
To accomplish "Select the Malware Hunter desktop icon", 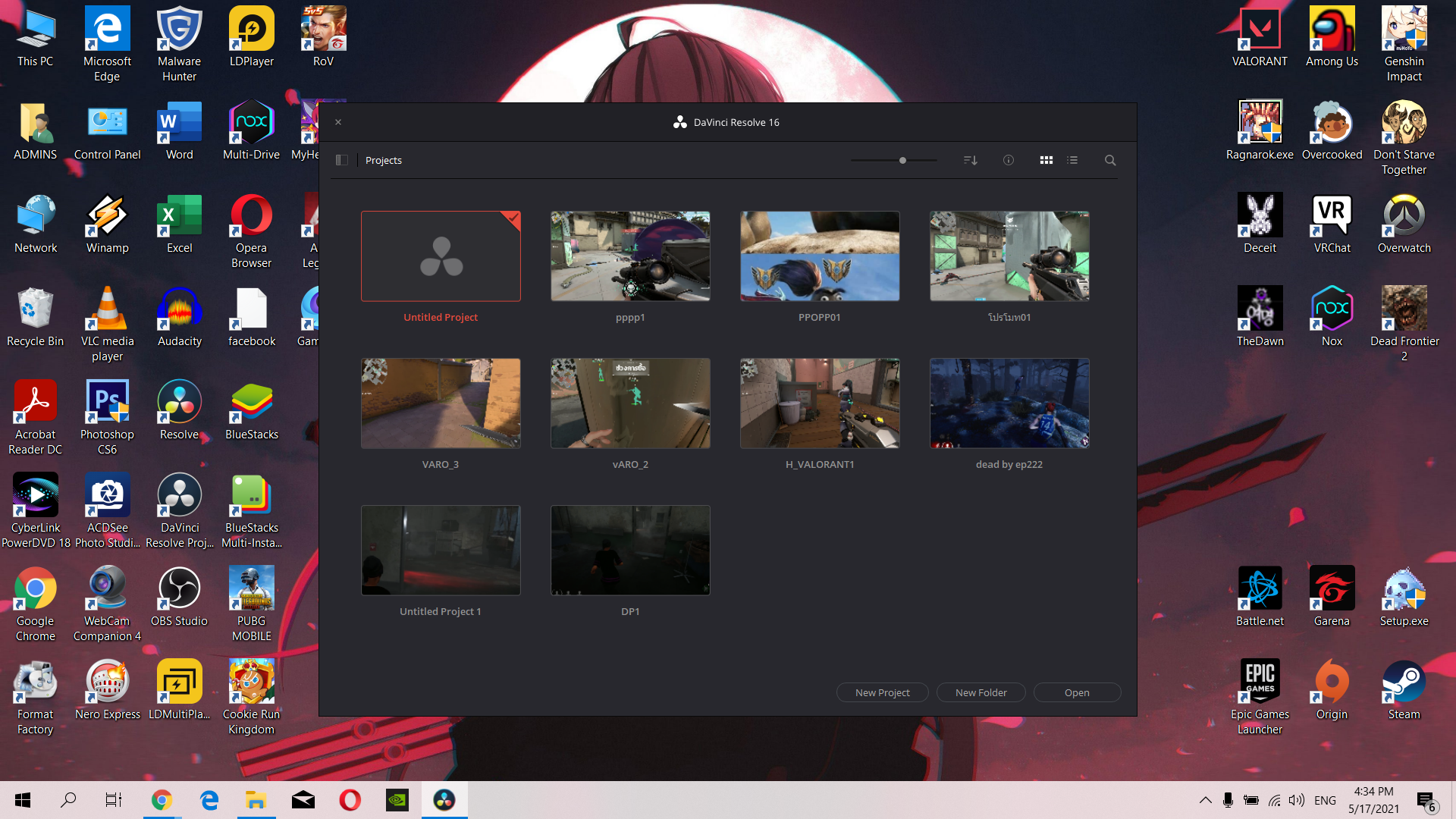I will (x=180, y=44).
